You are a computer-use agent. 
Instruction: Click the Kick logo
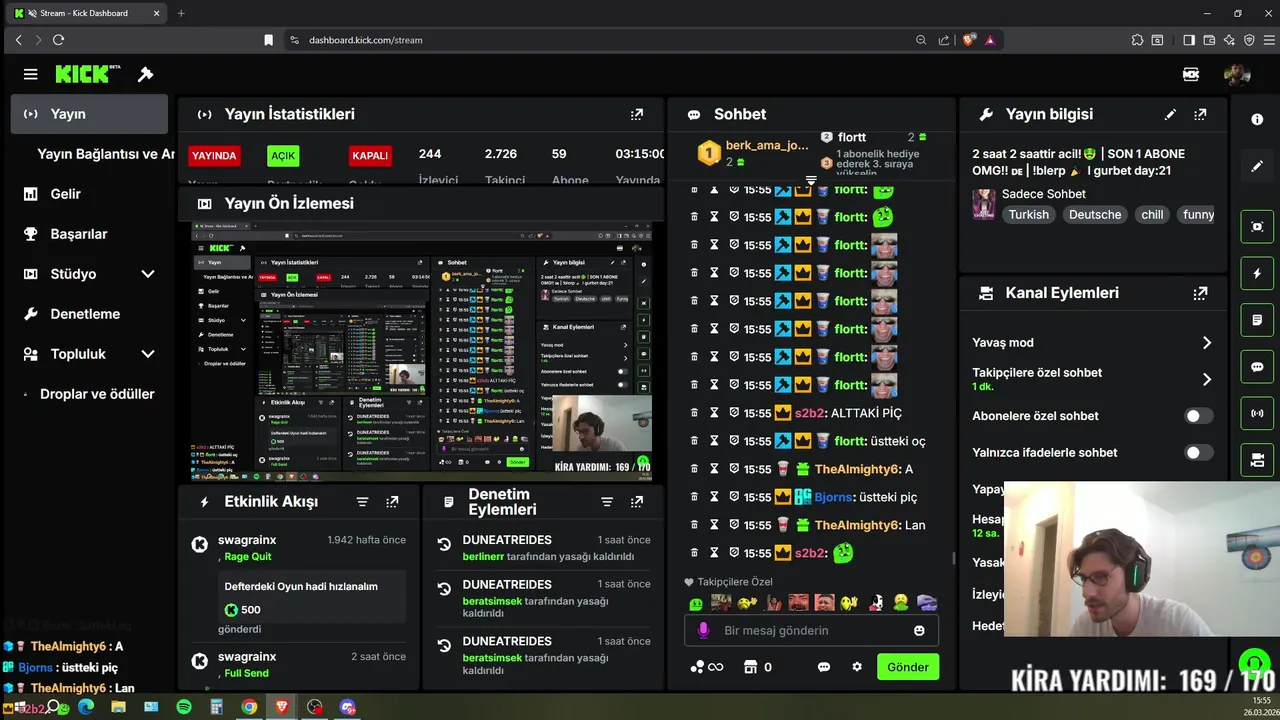[x=82, y=74]
